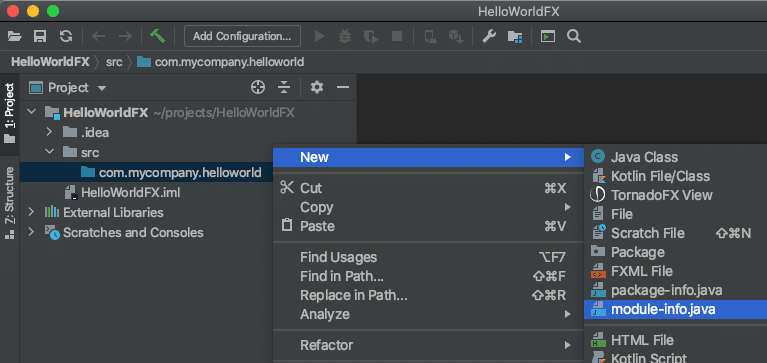
Task: Create new HTML File
Action: pos(676,340)
